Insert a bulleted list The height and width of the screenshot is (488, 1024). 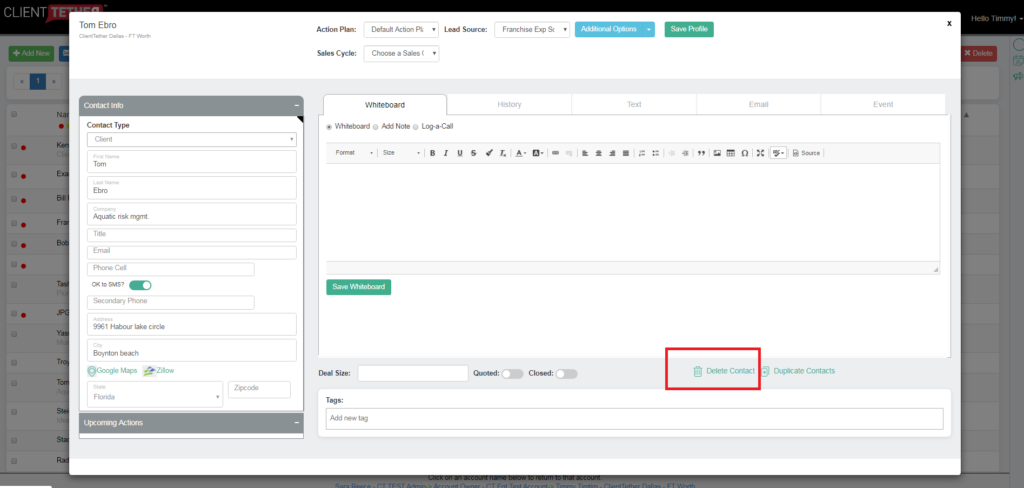pyautogui.click(x=656, y=153)
